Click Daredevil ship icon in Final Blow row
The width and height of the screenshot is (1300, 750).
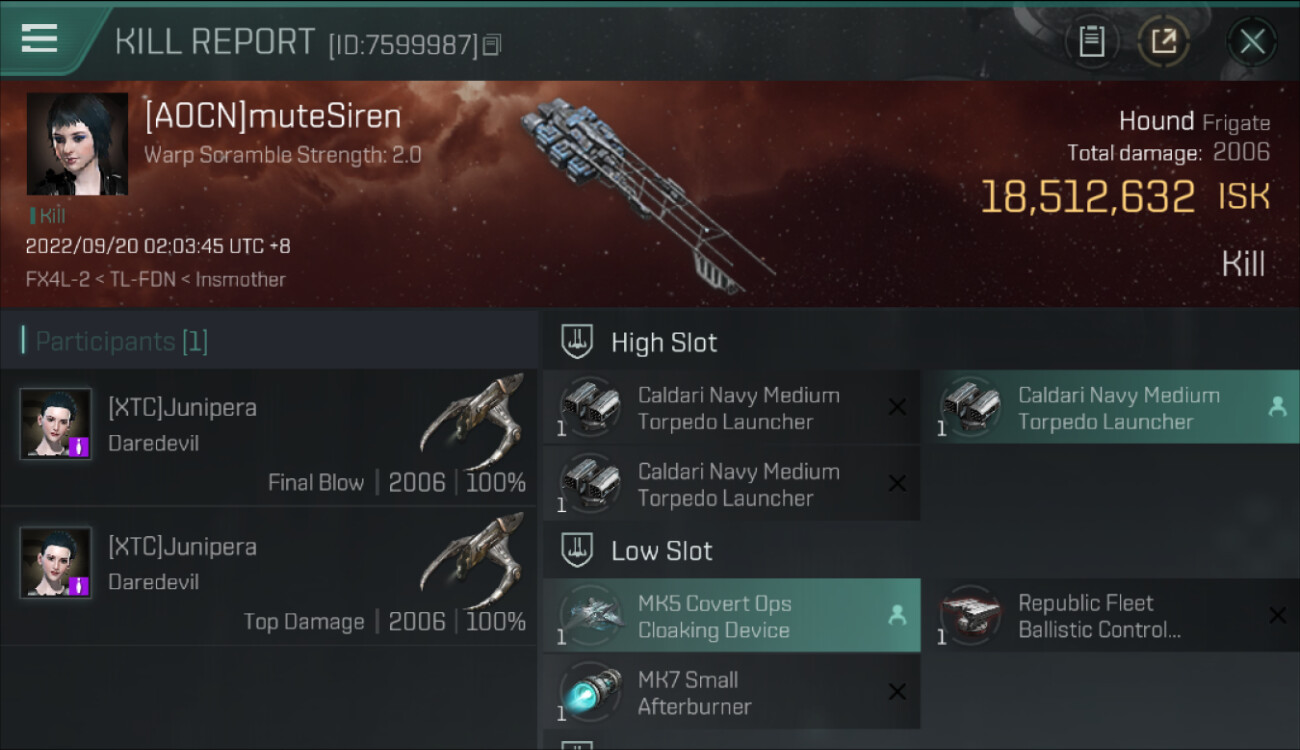click(473, 420)
